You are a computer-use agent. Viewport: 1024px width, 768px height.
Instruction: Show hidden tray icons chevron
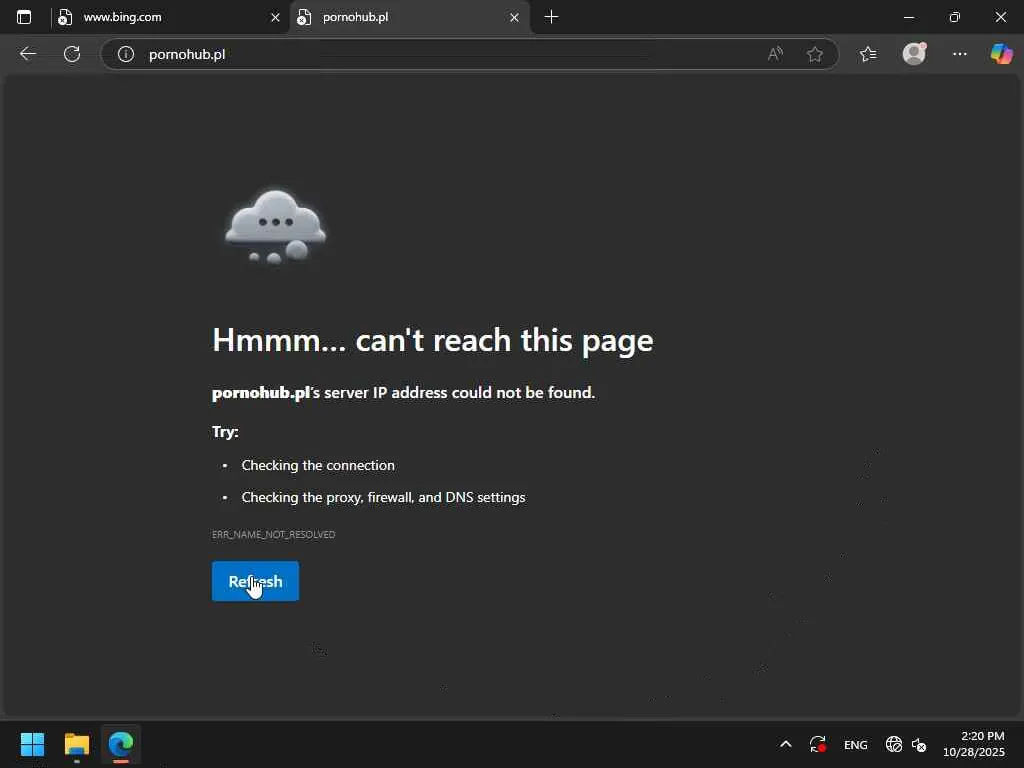click(786, 744)
